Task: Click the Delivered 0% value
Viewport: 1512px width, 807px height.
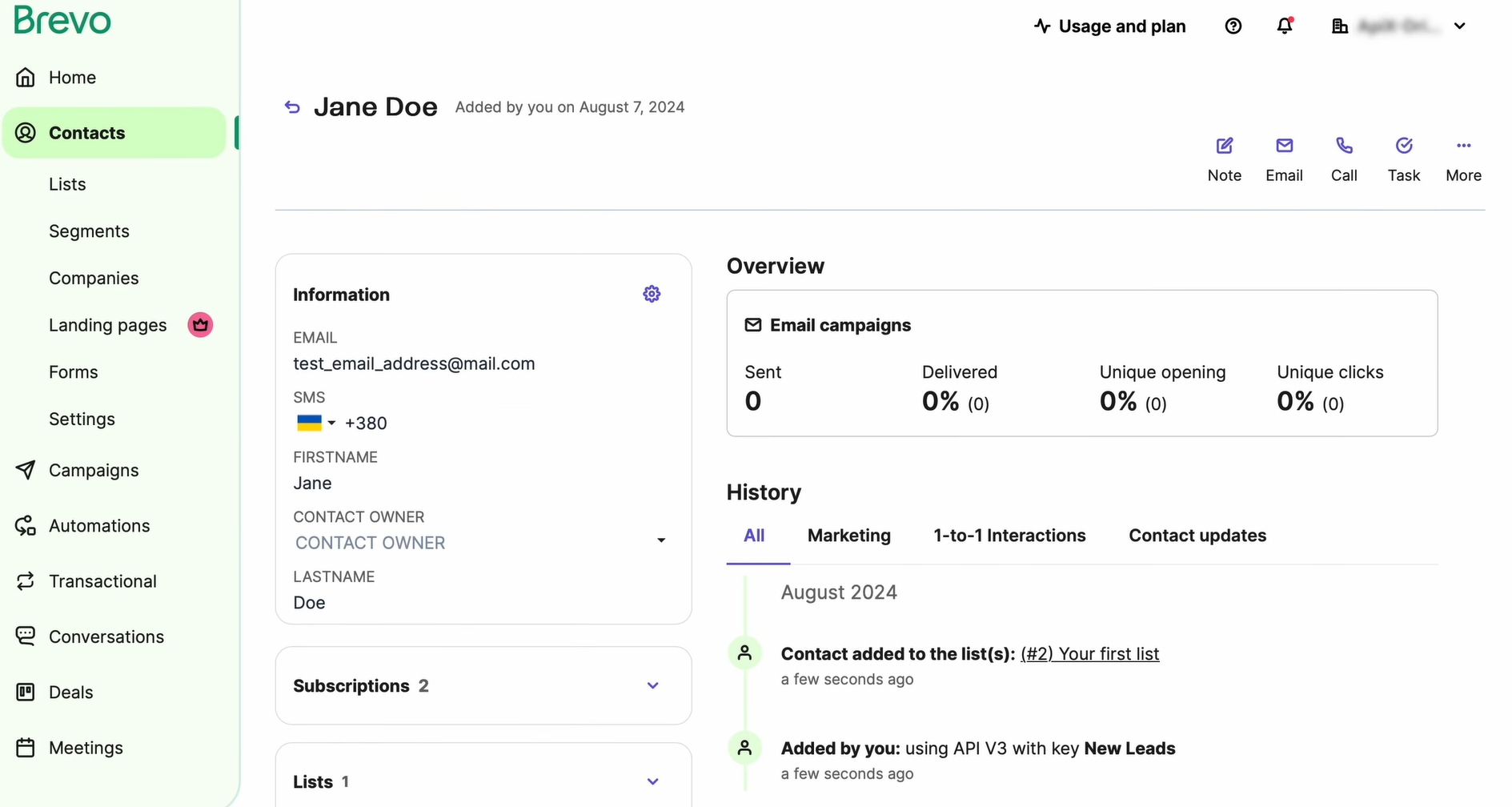Action: click(x=940, y=401)
